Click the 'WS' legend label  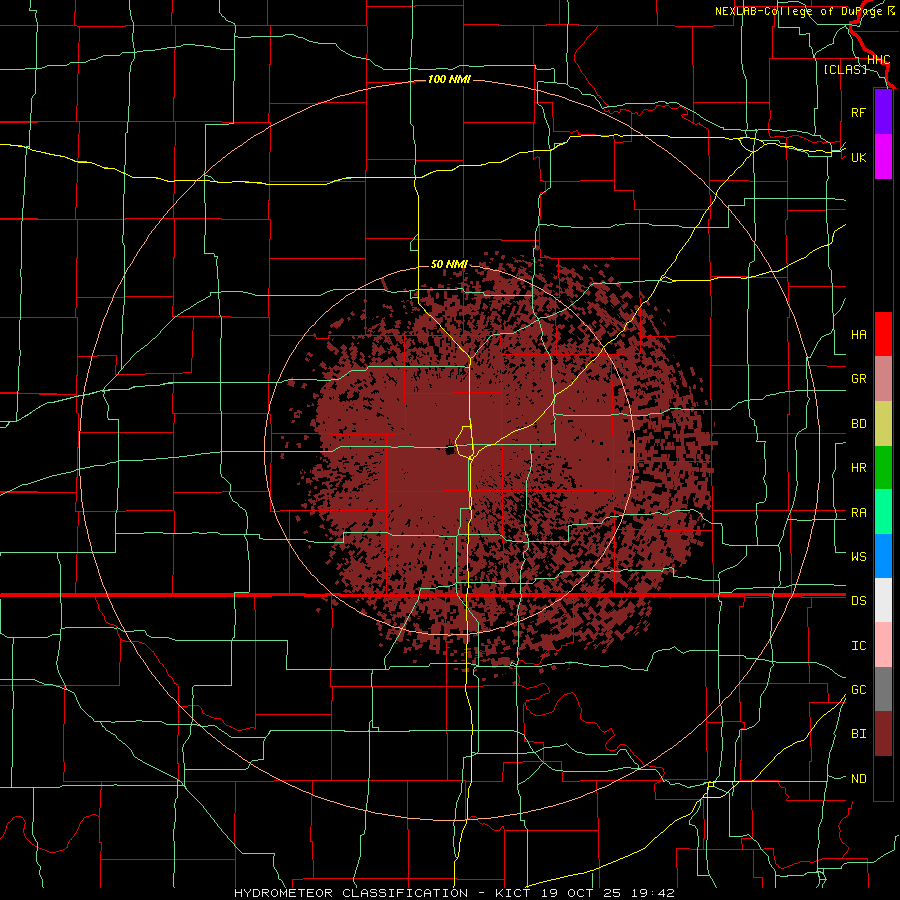[x=859, y=557]
